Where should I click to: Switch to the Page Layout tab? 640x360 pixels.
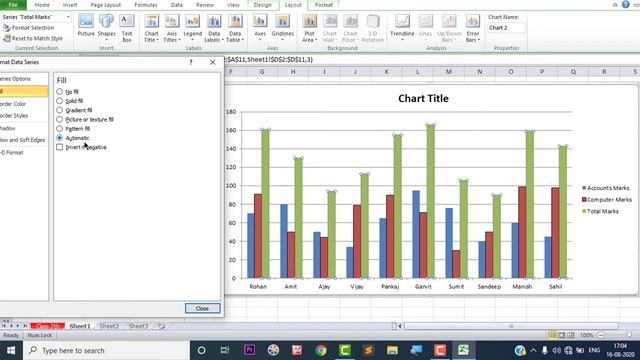[106, 5]
